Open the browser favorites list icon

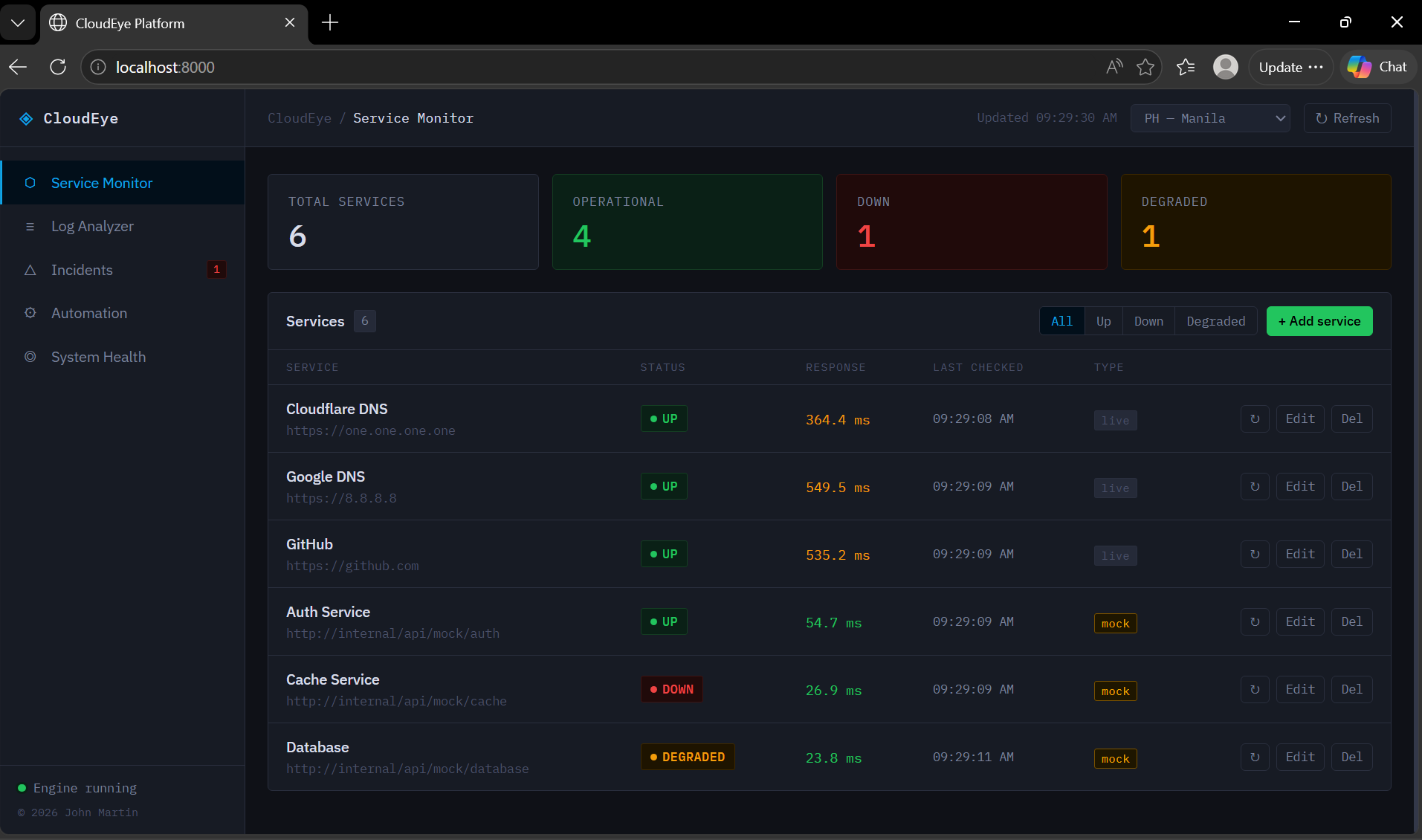coord(1186,67)
